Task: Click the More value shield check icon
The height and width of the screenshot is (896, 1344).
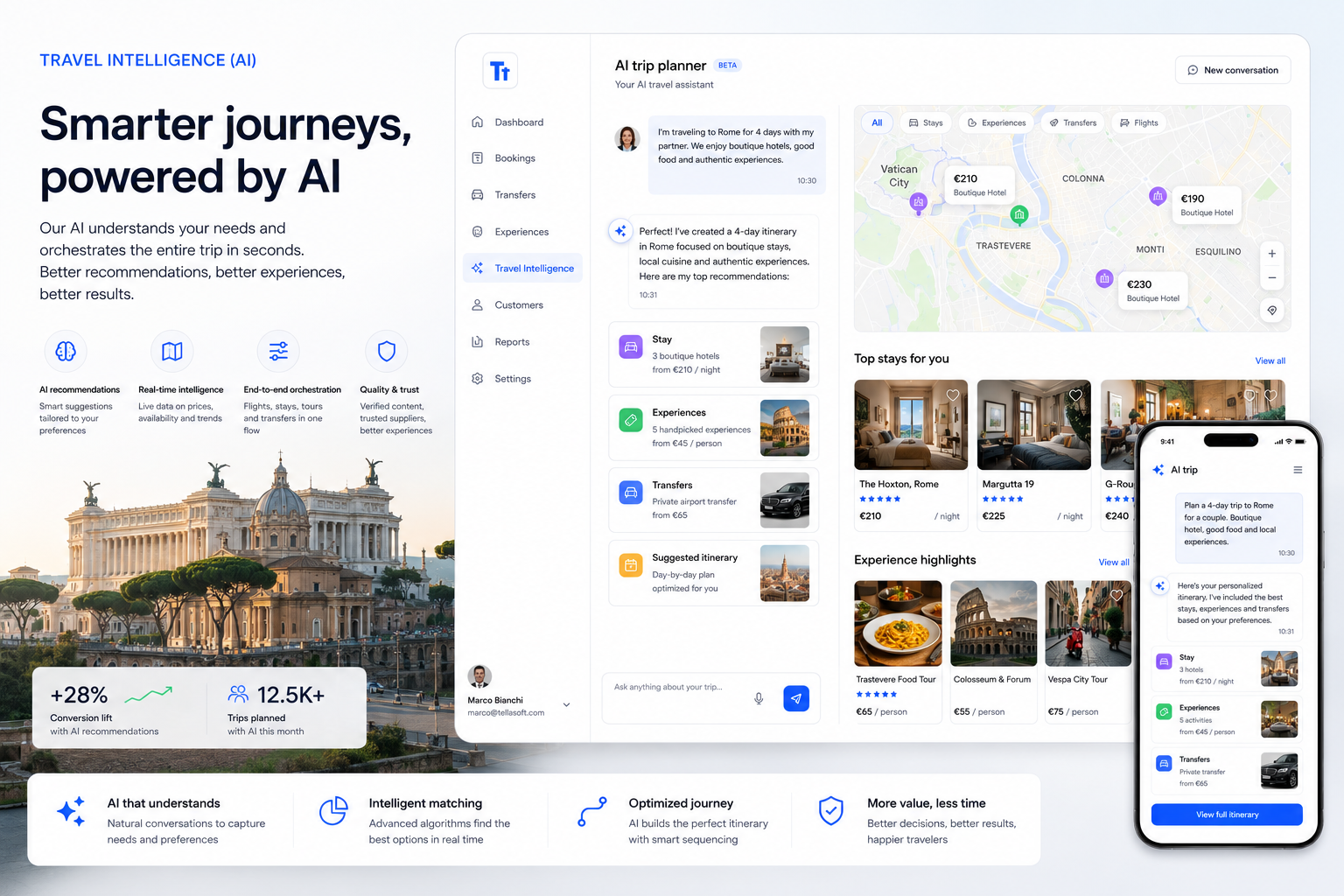Action: click(x=831, y=811)
